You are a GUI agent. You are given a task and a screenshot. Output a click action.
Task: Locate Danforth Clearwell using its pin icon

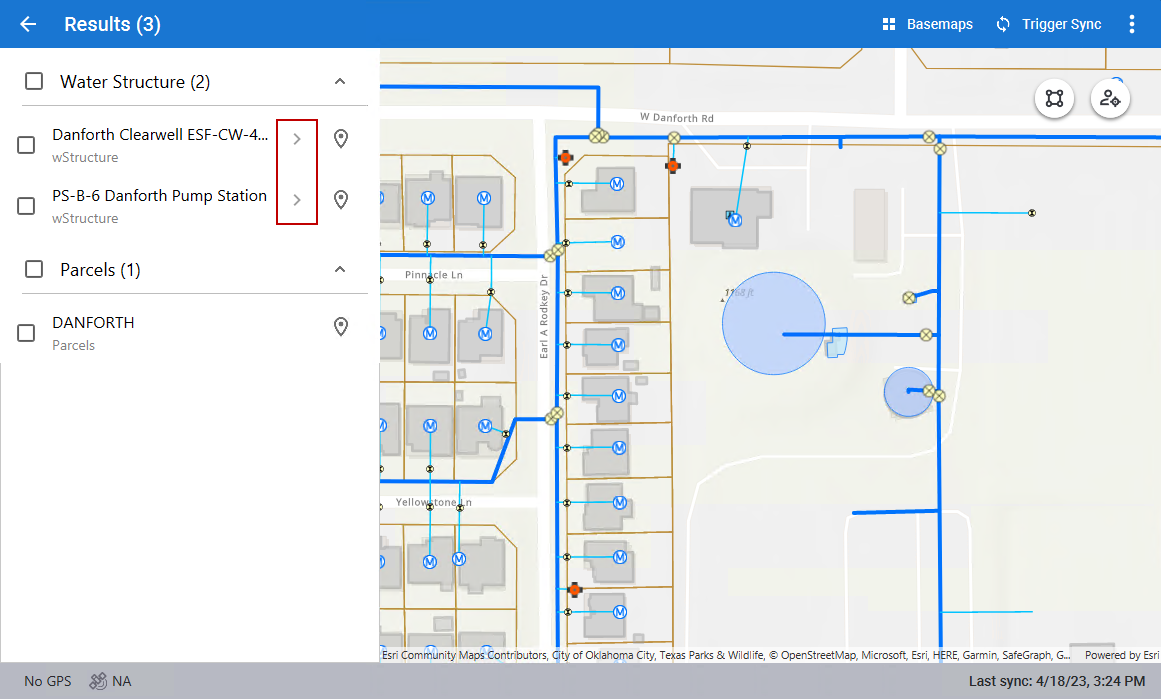(341, 139)
